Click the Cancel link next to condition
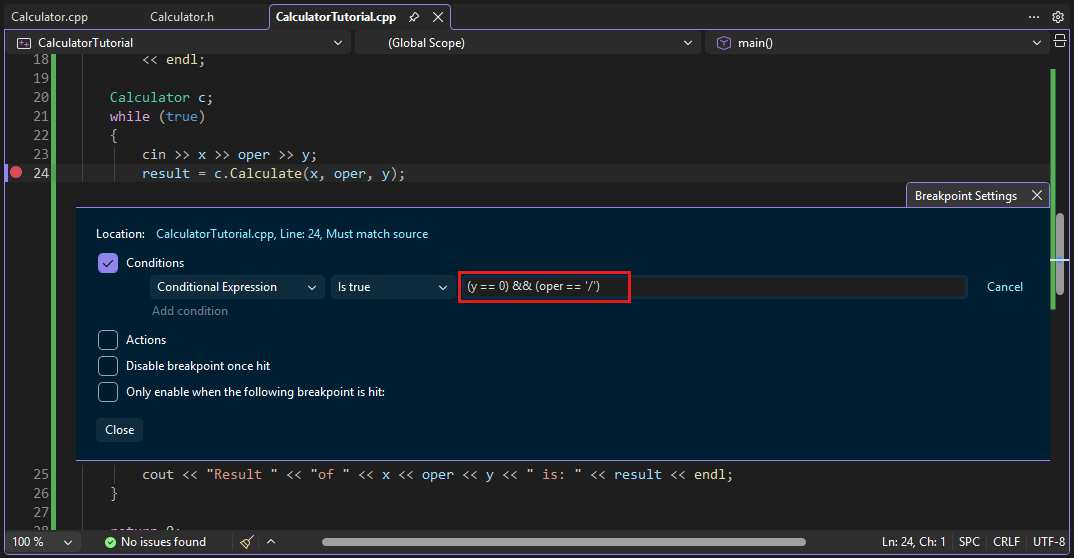The width and height of the screenshot is (1074, 558). tap(1005, 287)
